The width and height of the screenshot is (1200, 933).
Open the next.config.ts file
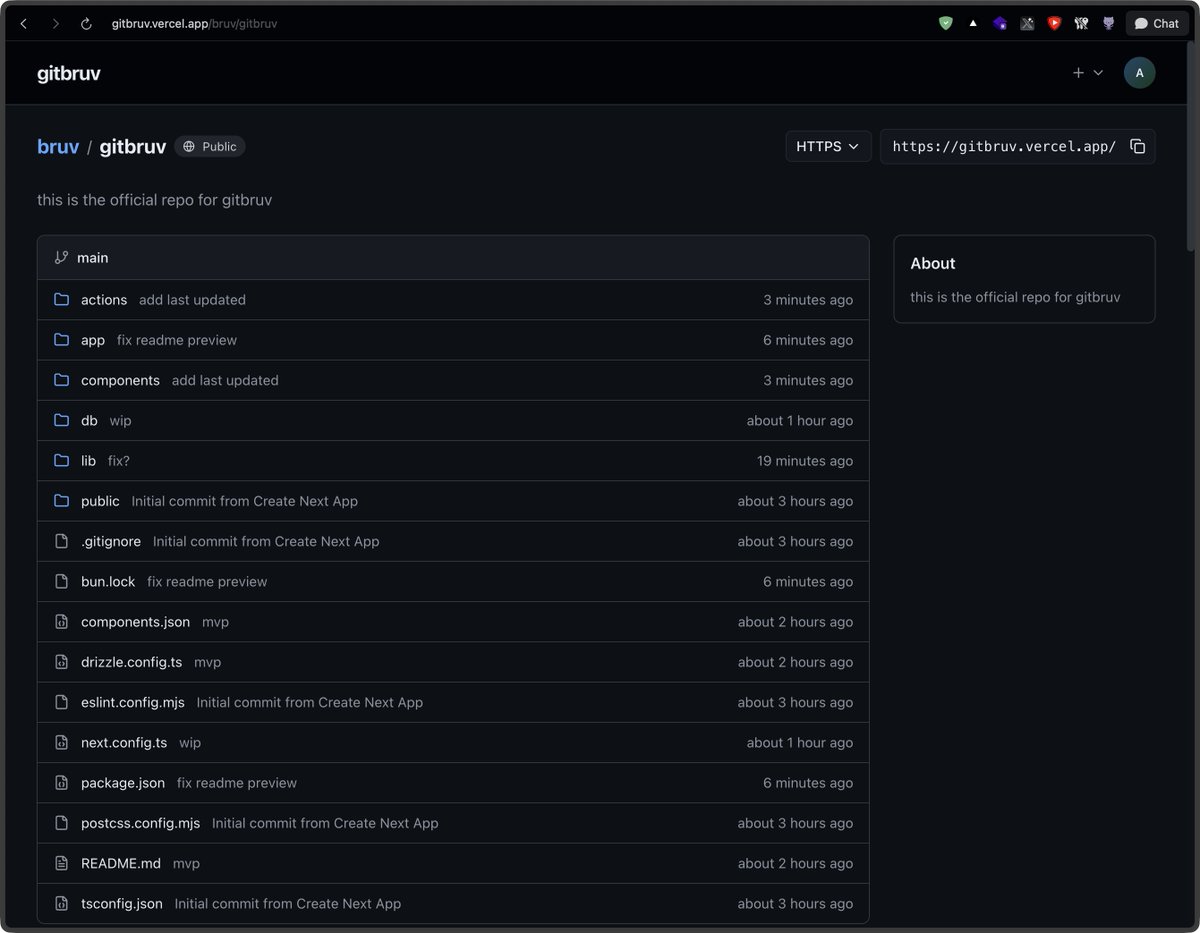pyautogui.click(x=124, y=743)
